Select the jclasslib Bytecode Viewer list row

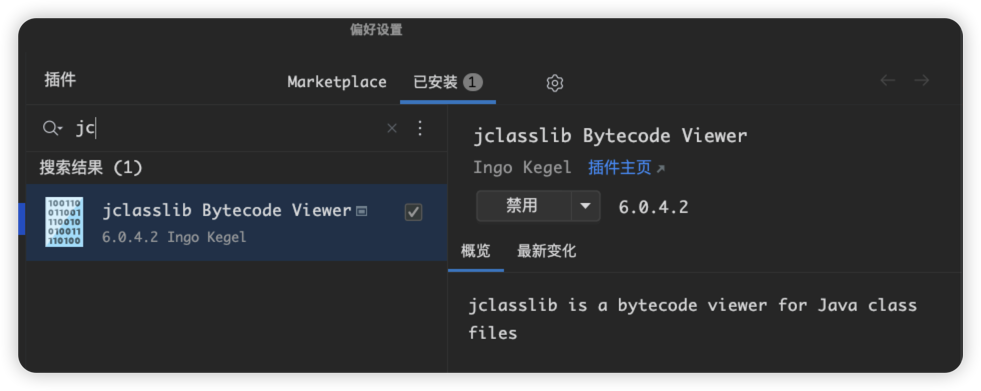click(x=236, y=222)
